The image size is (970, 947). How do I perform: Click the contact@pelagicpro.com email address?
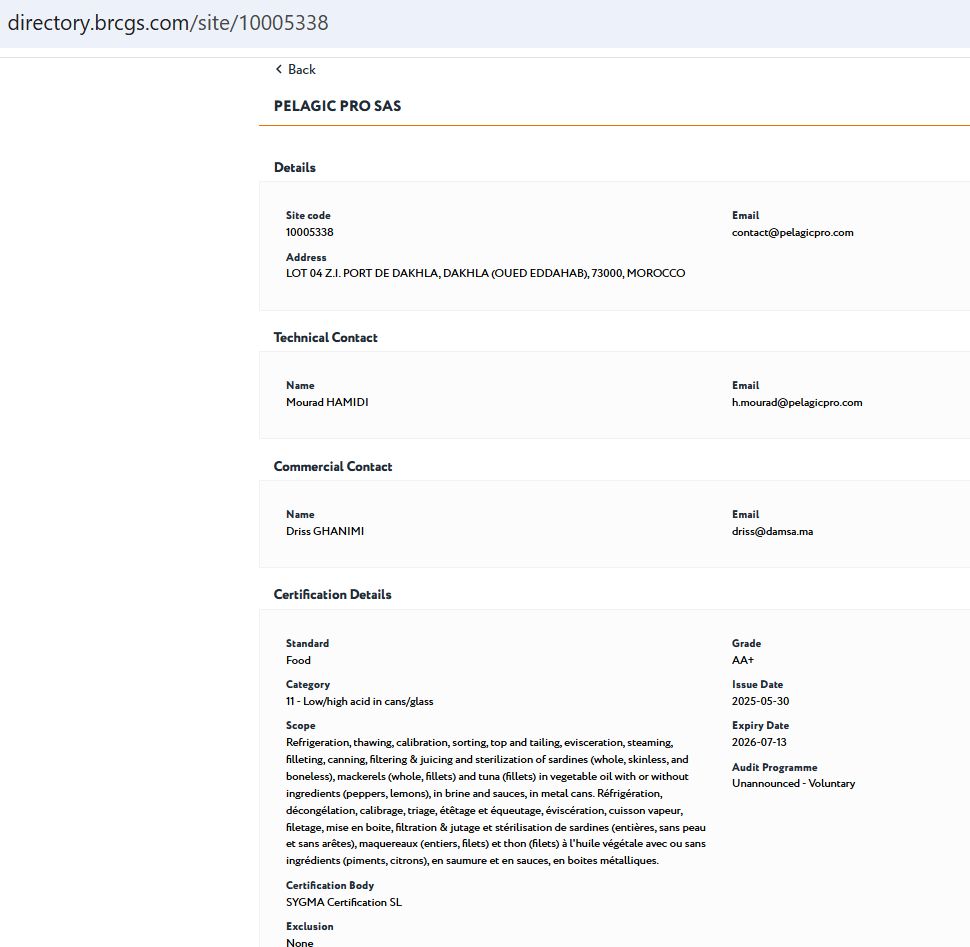click(792, 232)
